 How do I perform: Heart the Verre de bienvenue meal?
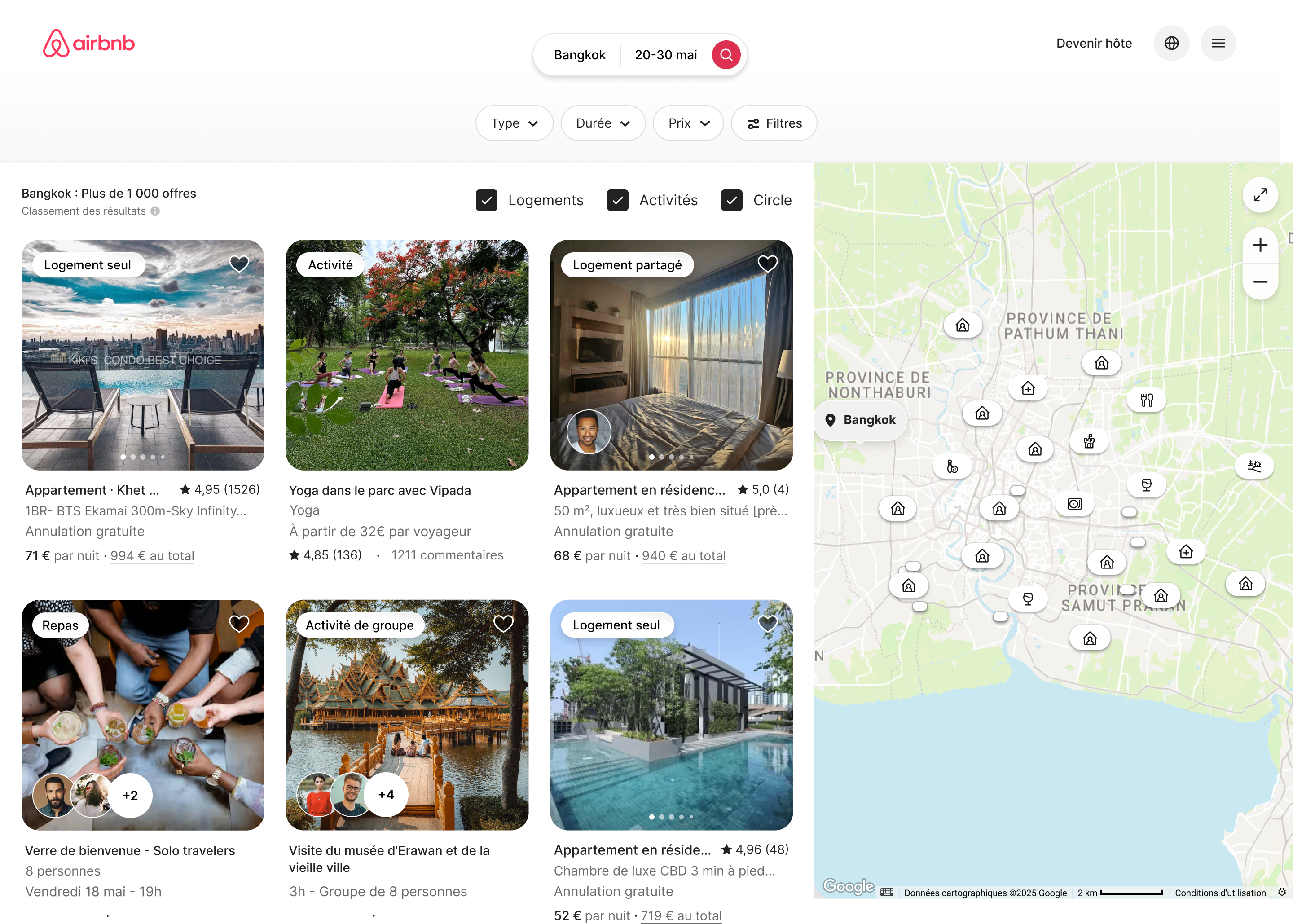pos(239,624)
